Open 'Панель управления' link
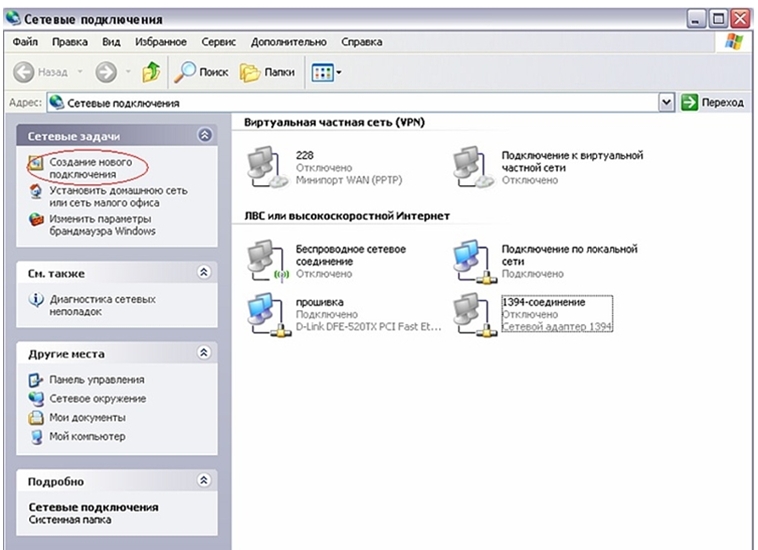Screen dimensions: 758x550 click(x=96, y=380)
